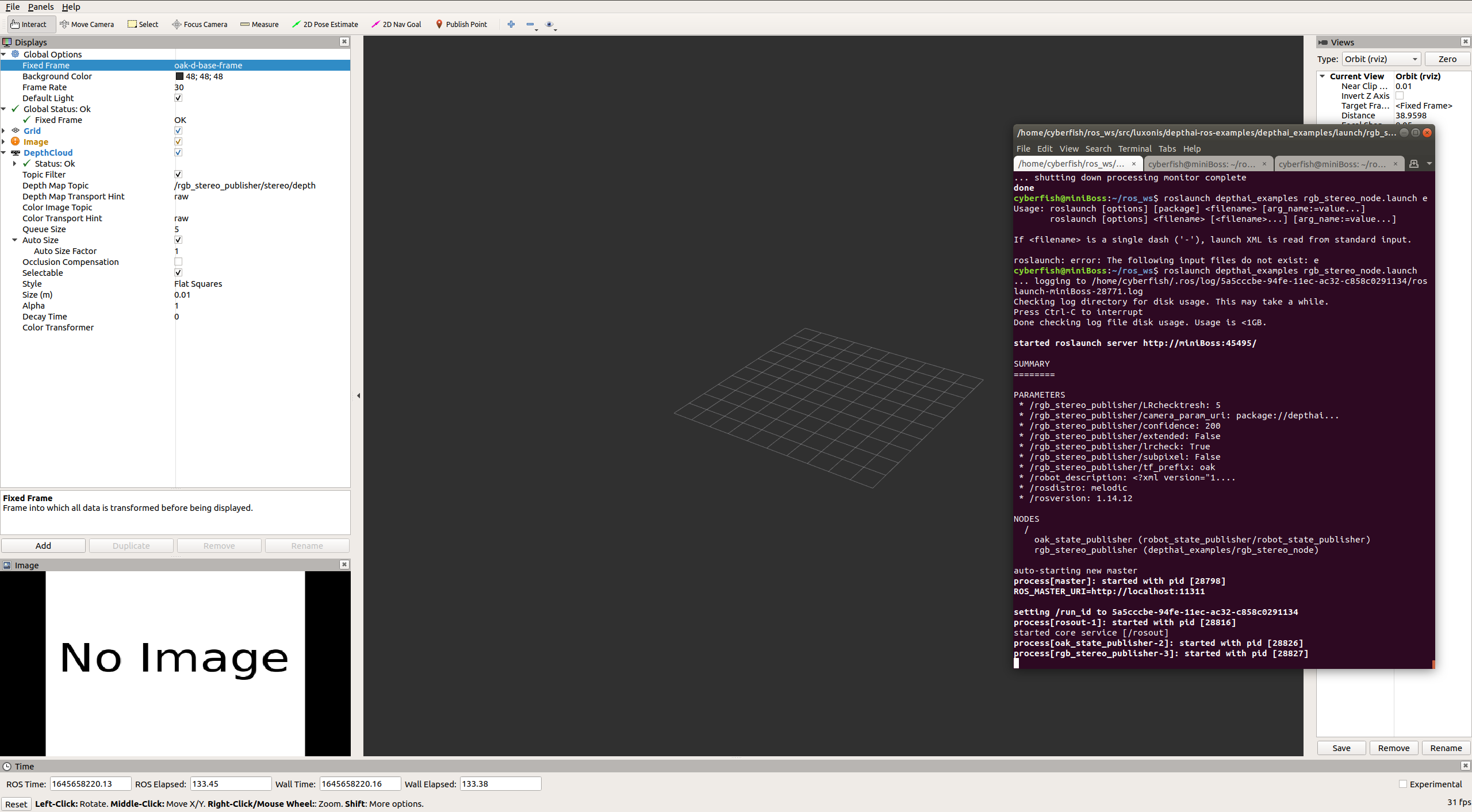Select the Interact tool
Image resolution: width=1472 pixels, height=812 pixels.
pyautogui.click(x=30, y=24)
